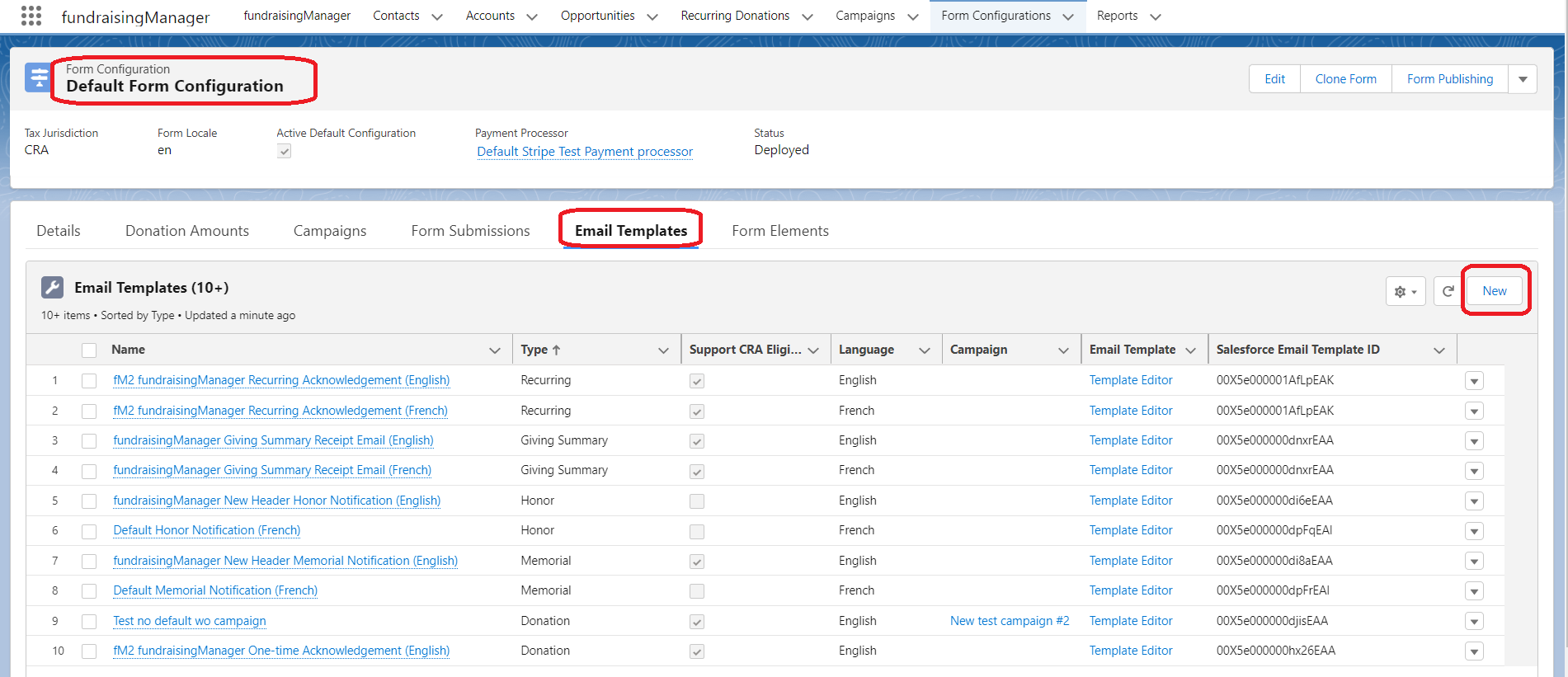This screenshot has height=677, width=1568.
Task: Open the Campaigns record tab
Action: [330, 231]
